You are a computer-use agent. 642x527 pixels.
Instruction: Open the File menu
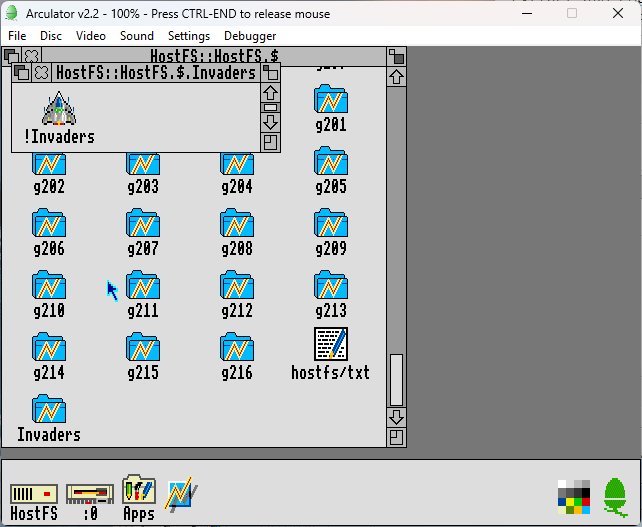(x=17, y=36)
